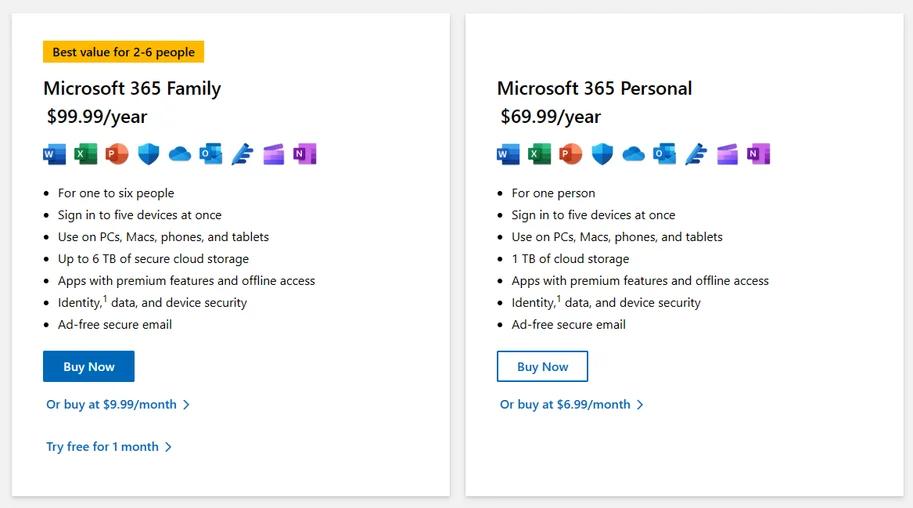Click the Outlook icon in the Personal plan
This screenshot has height=508, width=913.
tap(664, 154)
